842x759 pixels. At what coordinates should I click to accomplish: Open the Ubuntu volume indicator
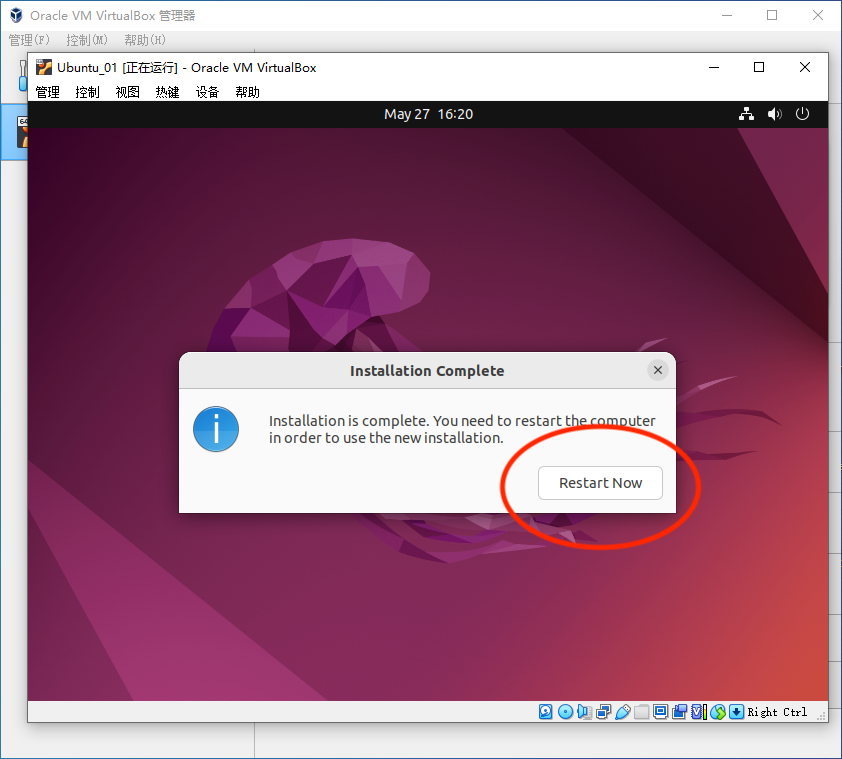click(x=774, y=114)
